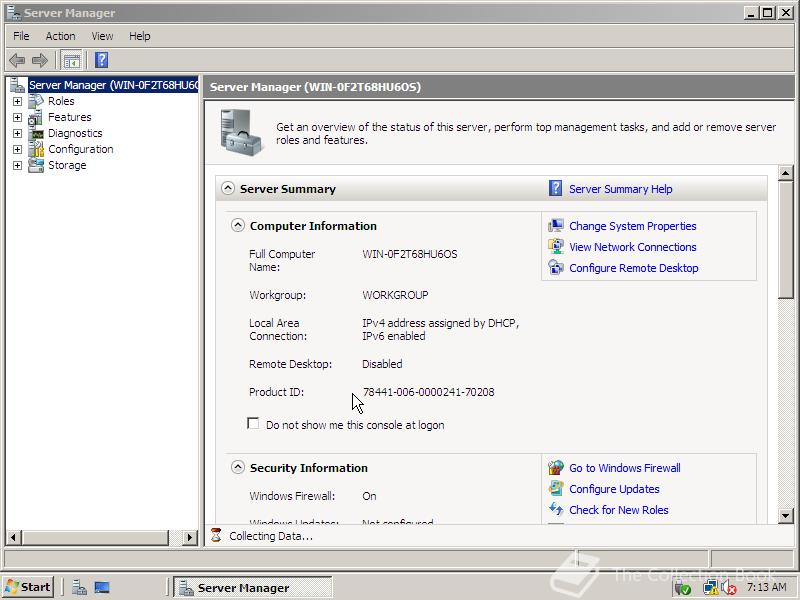Click the Go to Windows Firewall icon
The height and width of the screenshot is (600, 800).
[556, 467]
